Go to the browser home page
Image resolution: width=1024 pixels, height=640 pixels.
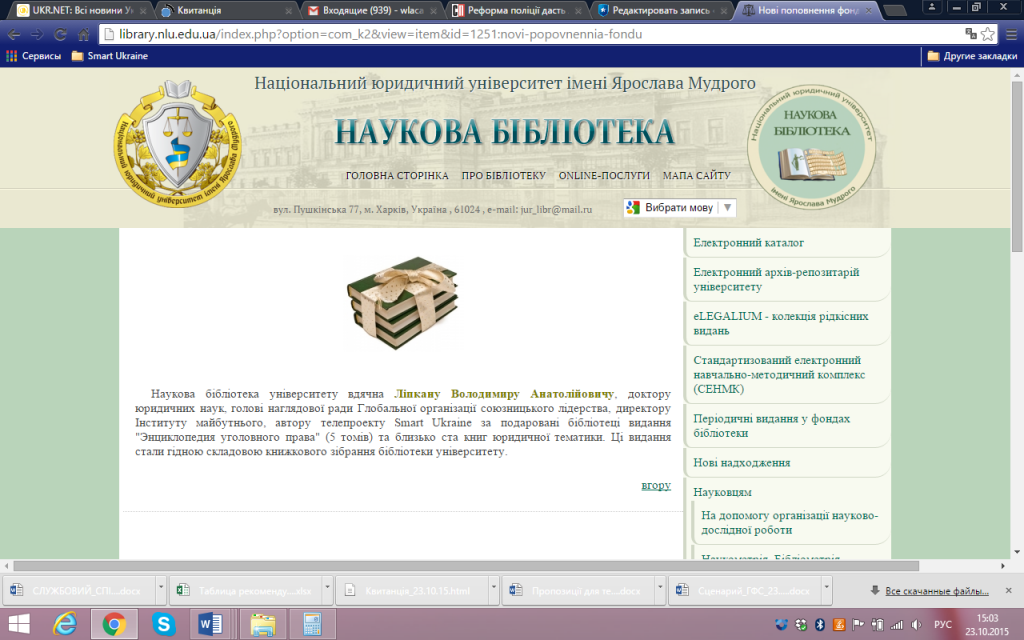point(84,33)
